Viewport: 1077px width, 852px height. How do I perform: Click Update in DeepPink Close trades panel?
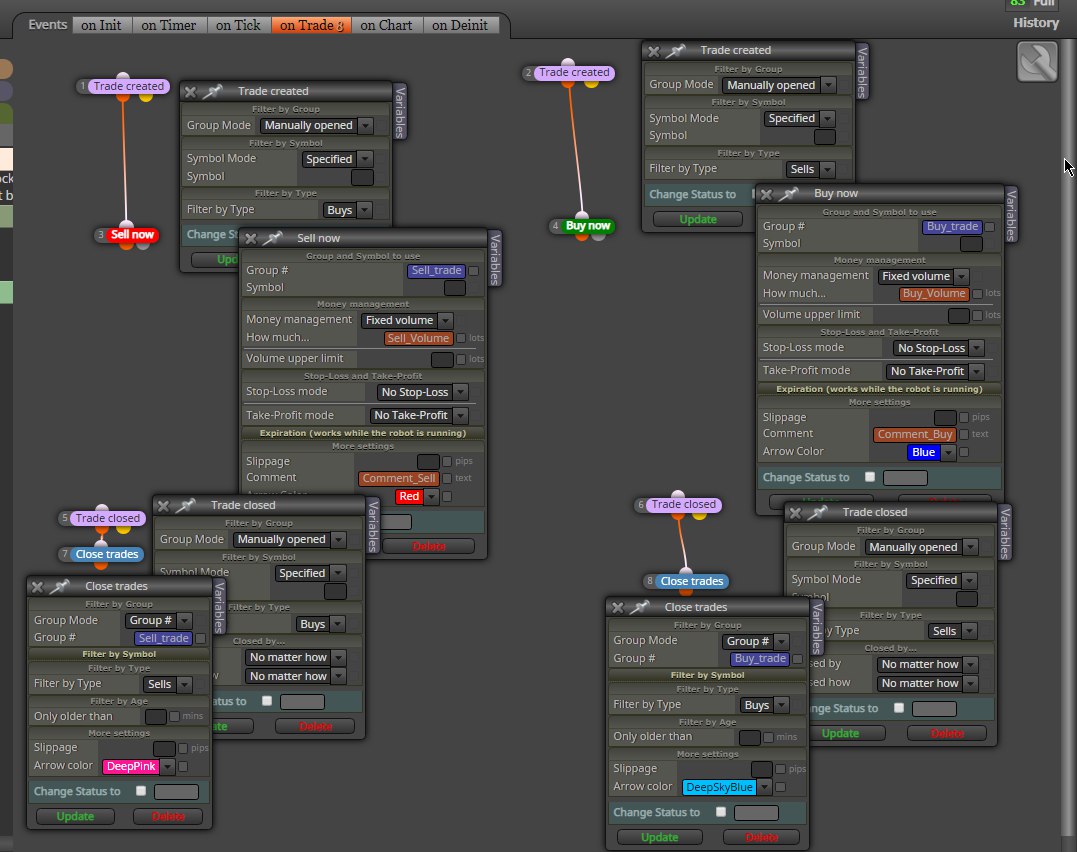(76, 816)
